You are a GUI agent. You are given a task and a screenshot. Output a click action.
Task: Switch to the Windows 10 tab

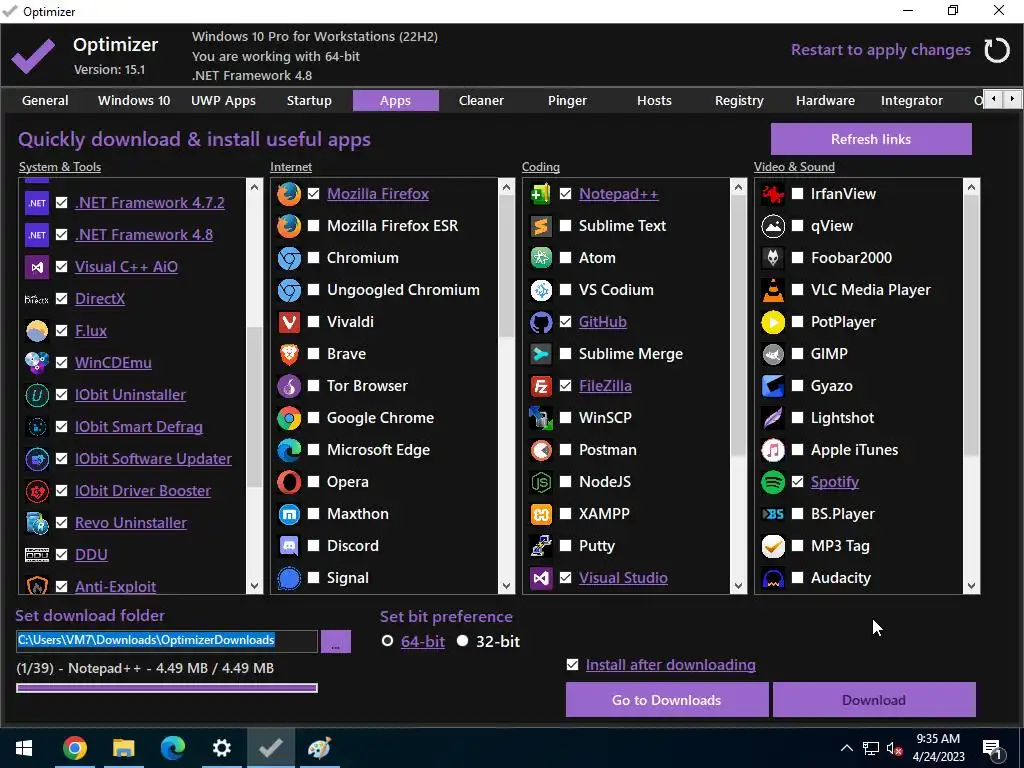pyautogui.click(x=134, y=101)
